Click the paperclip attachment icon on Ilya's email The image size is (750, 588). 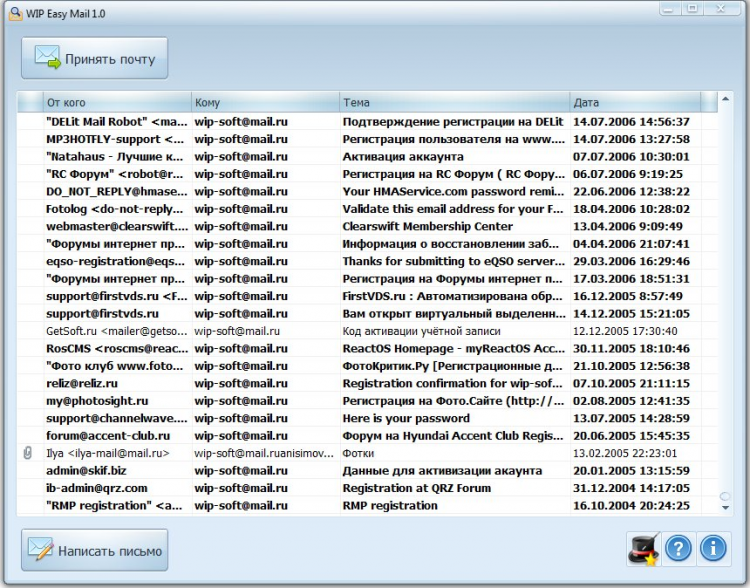click(x=28, y=453)
